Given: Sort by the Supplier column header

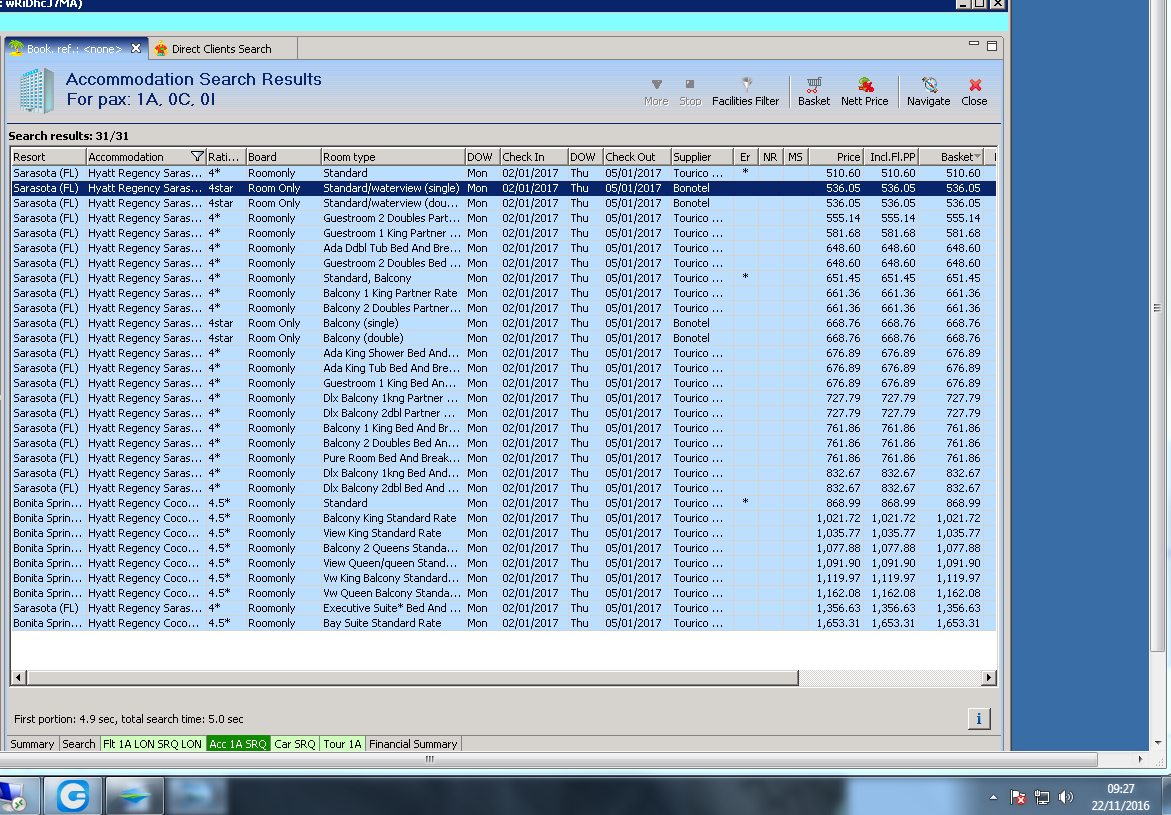Looking at the screenshot, I should pyautogui.click(x=701, y=157).
